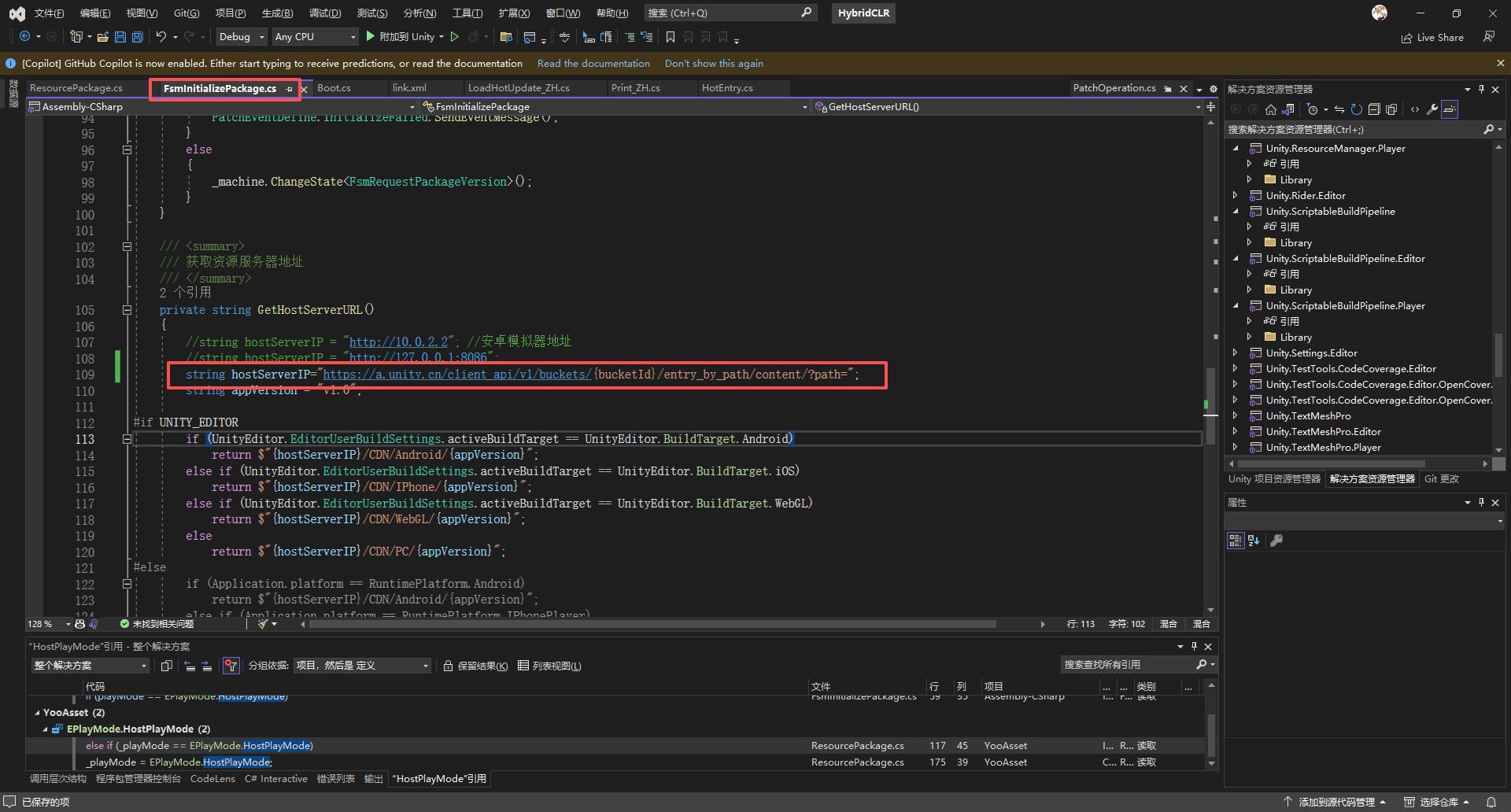
Task: Open the C# Interactive bottom tab
Action: point(276,779)
